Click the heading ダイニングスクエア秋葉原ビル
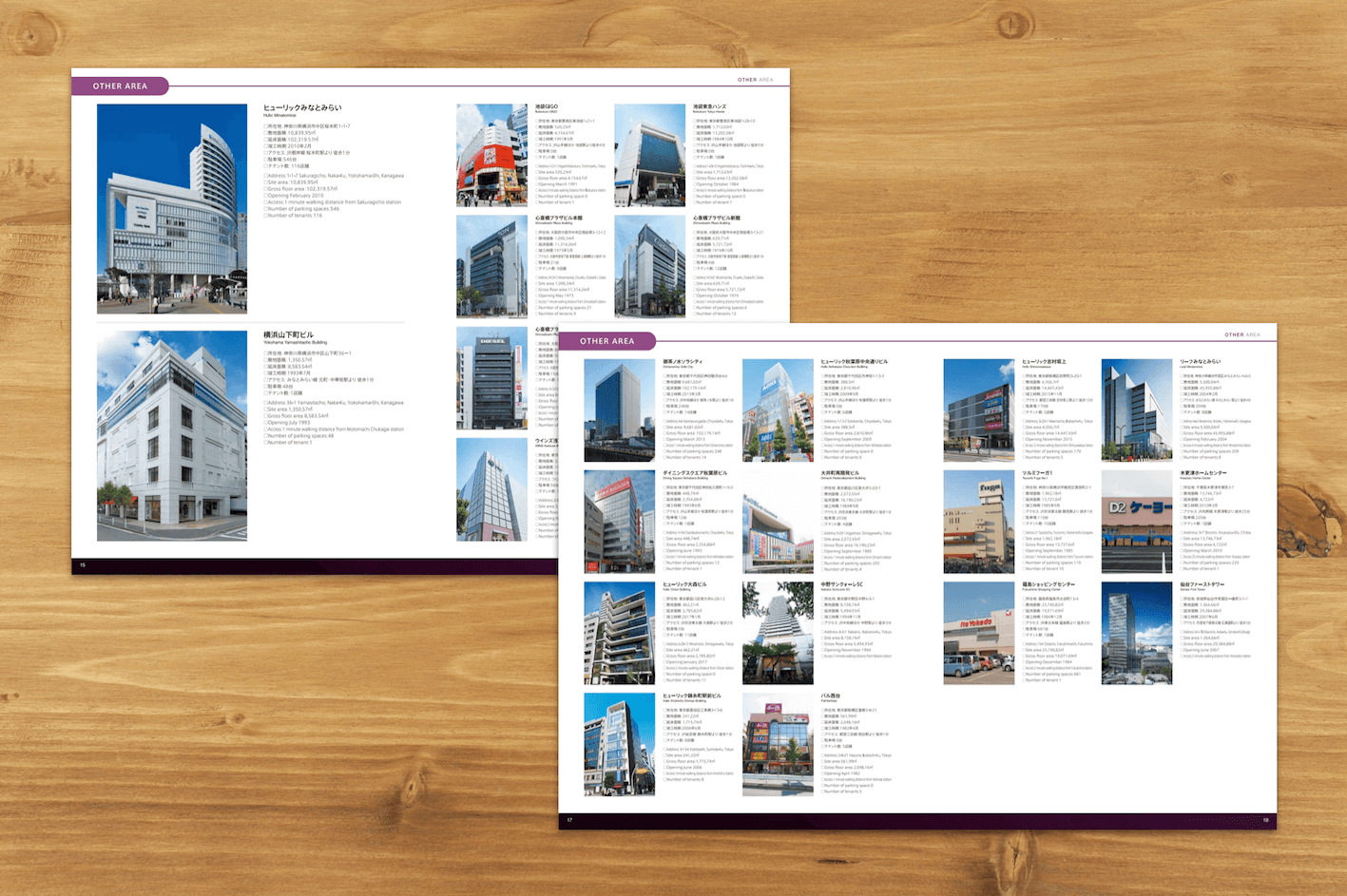The width and height of the screenshot is (1347, 896). tap(695, 472)
